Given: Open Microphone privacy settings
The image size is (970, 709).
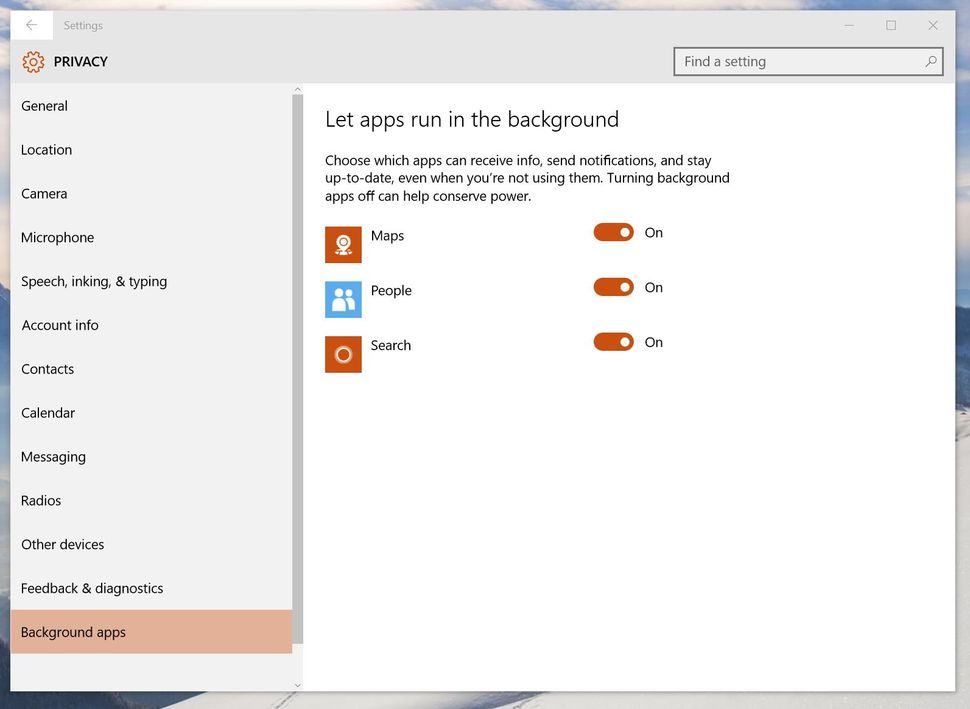Looking at the screenshot, I should click(x=57, y=237).
